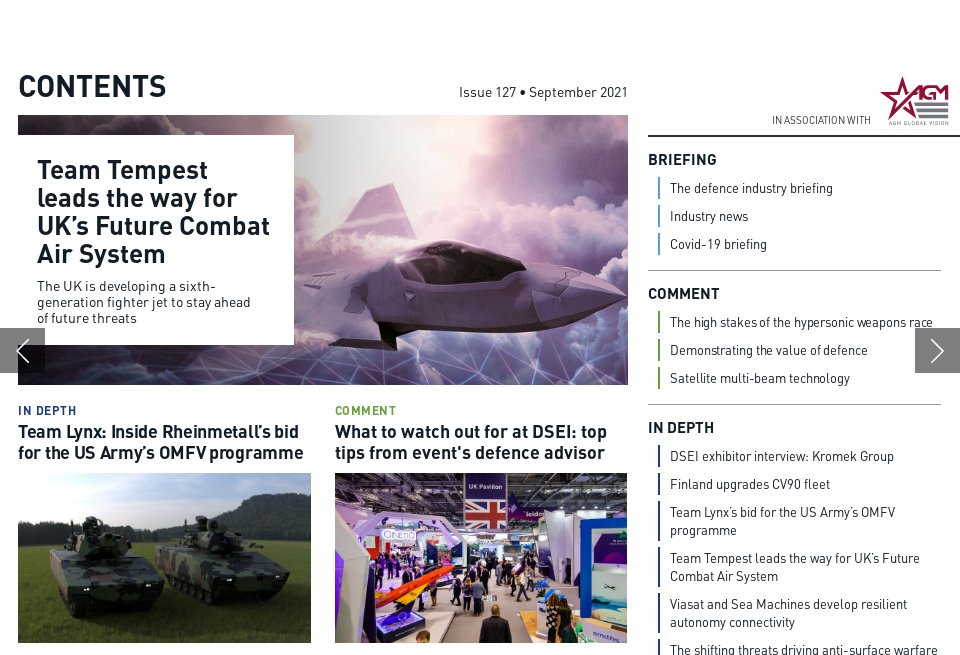
Task: Click Issue 127 September 2021 text
Action: pyautogui.click(x=543, y=92)
